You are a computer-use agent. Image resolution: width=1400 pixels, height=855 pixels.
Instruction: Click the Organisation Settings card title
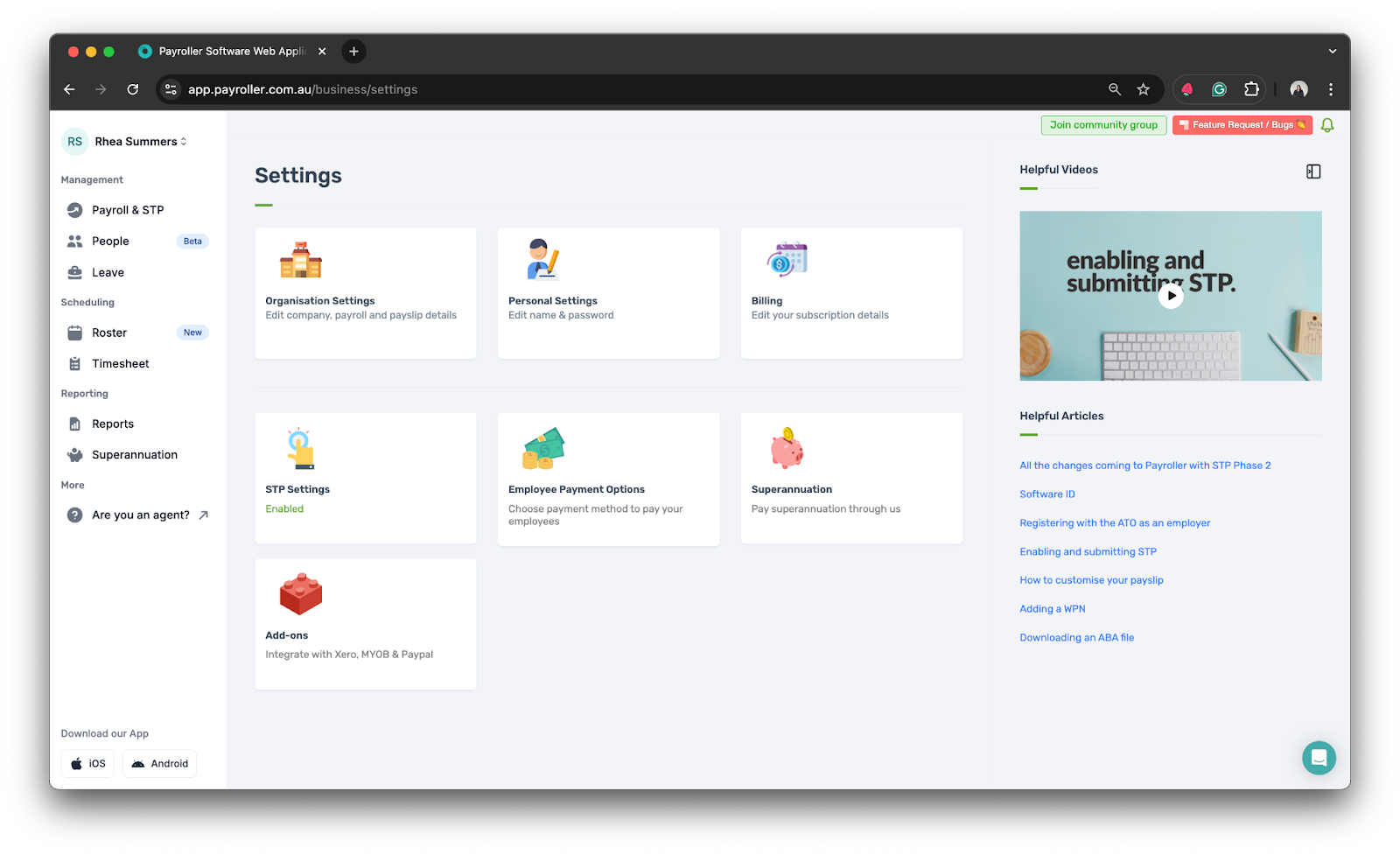click(x=319, y=301)
